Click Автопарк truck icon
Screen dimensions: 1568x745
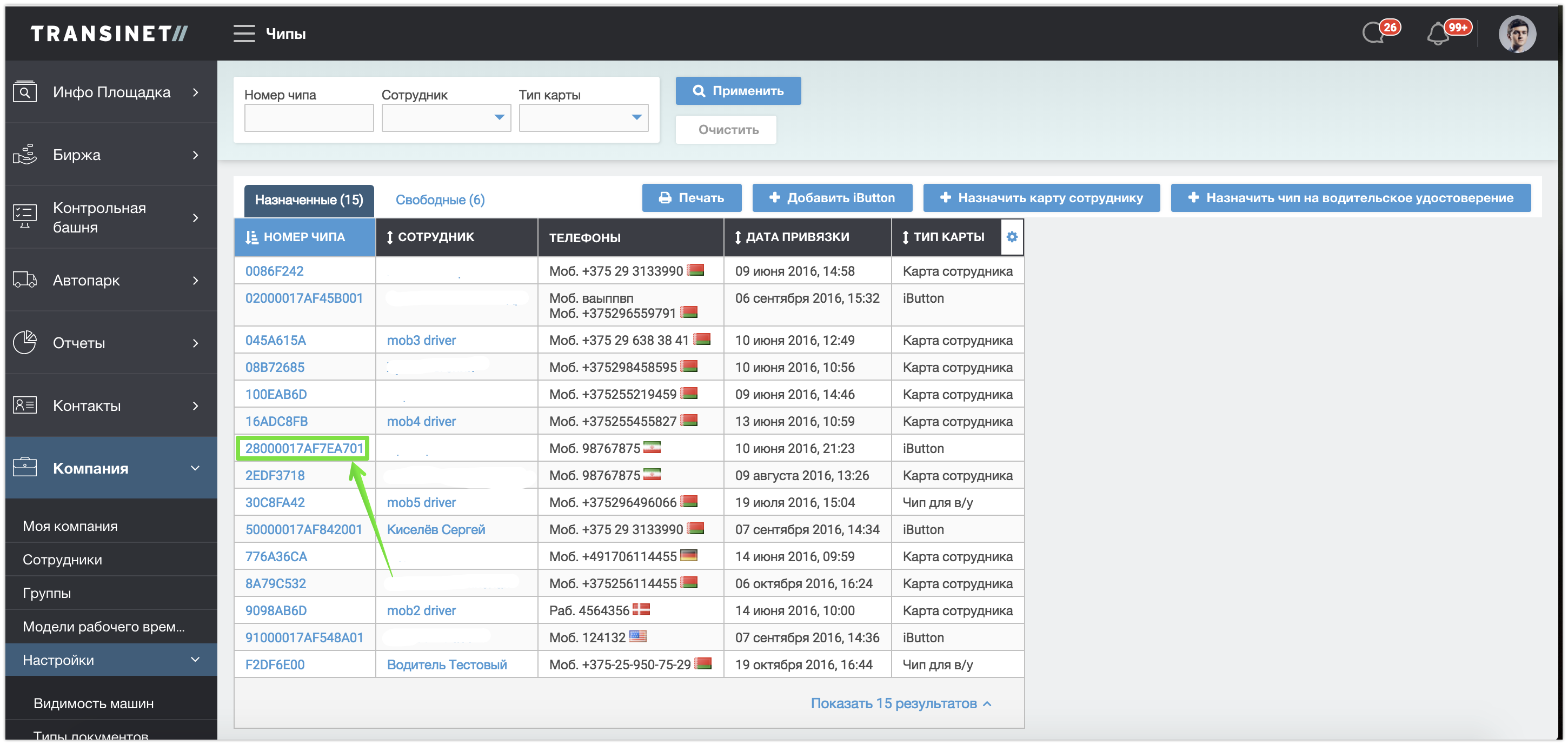click(x=25, y=280)
